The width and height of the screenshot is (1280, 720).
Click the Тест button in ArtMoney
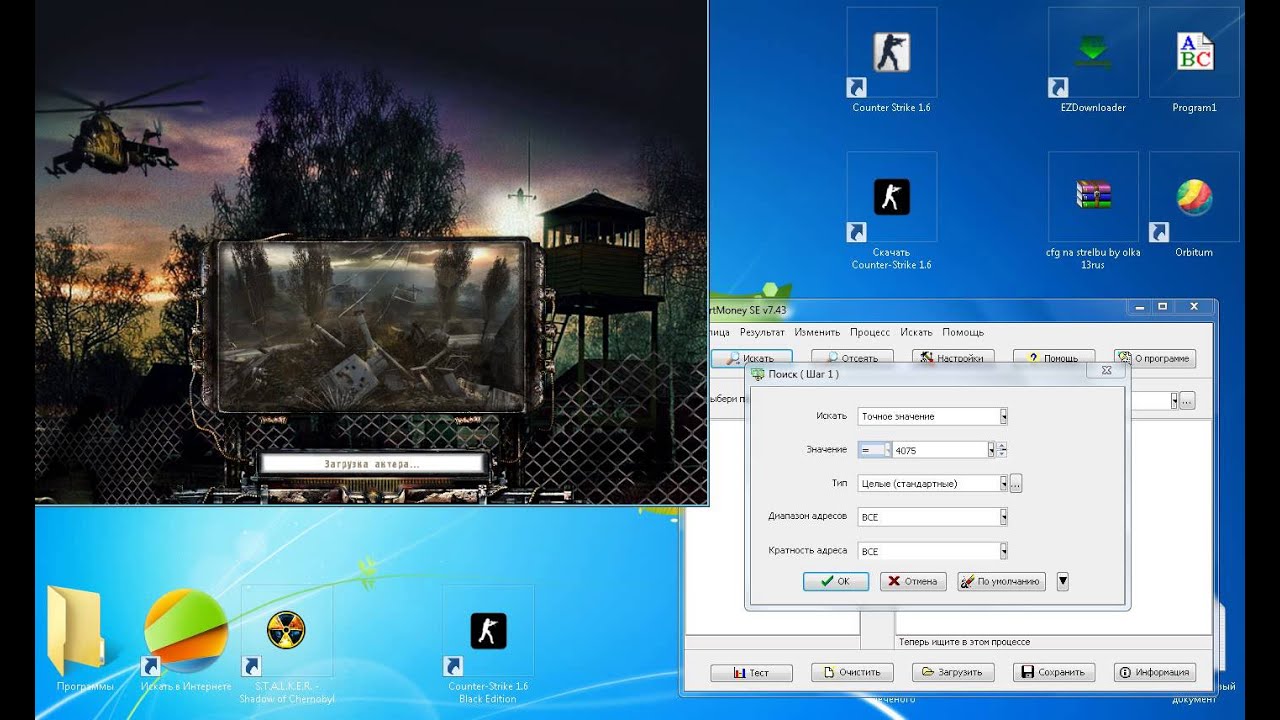[x=751, y=673]
